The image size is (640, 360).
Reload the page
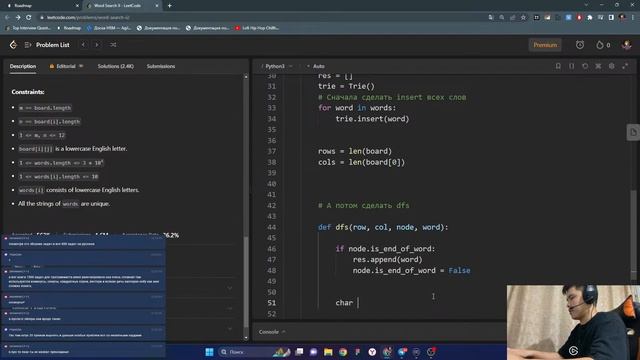tap(29, 18)
